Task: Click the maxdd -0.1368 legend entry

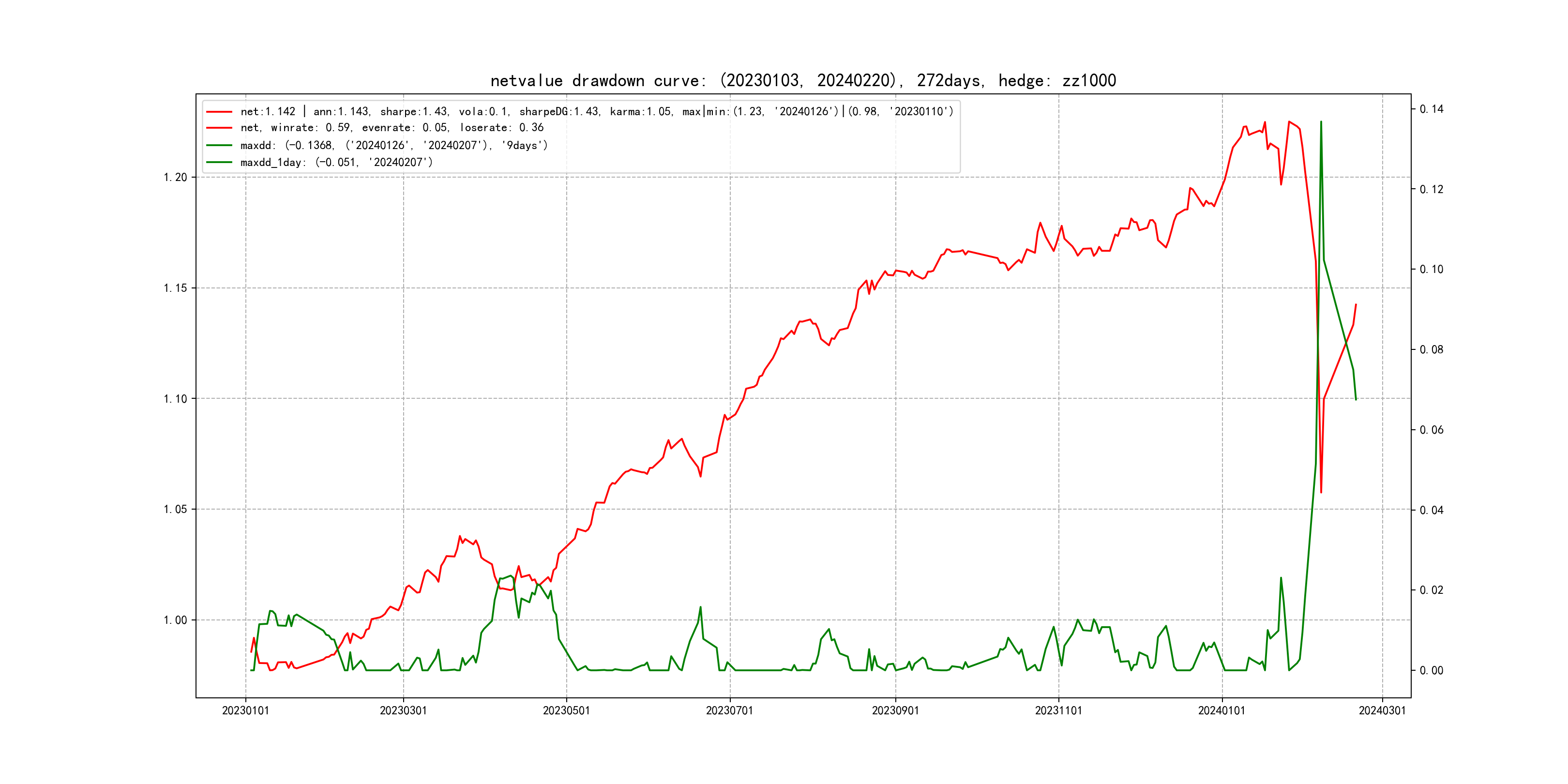Action: coord(394,146)
